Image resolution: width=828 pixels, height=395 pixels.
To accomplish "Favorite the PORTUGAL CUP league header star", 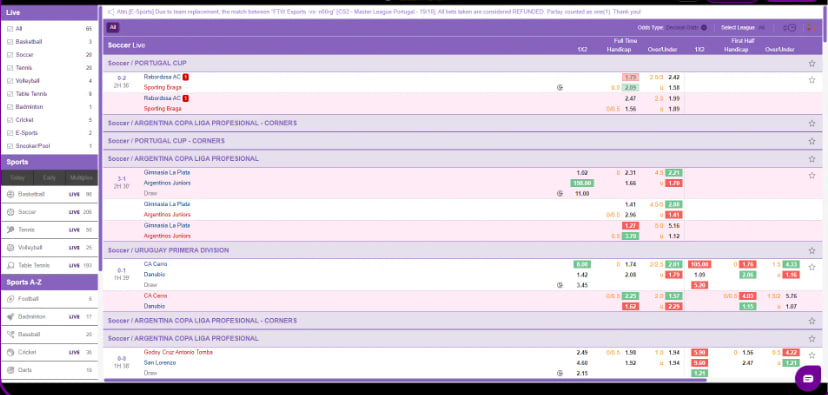I will [x=812, y=63].
